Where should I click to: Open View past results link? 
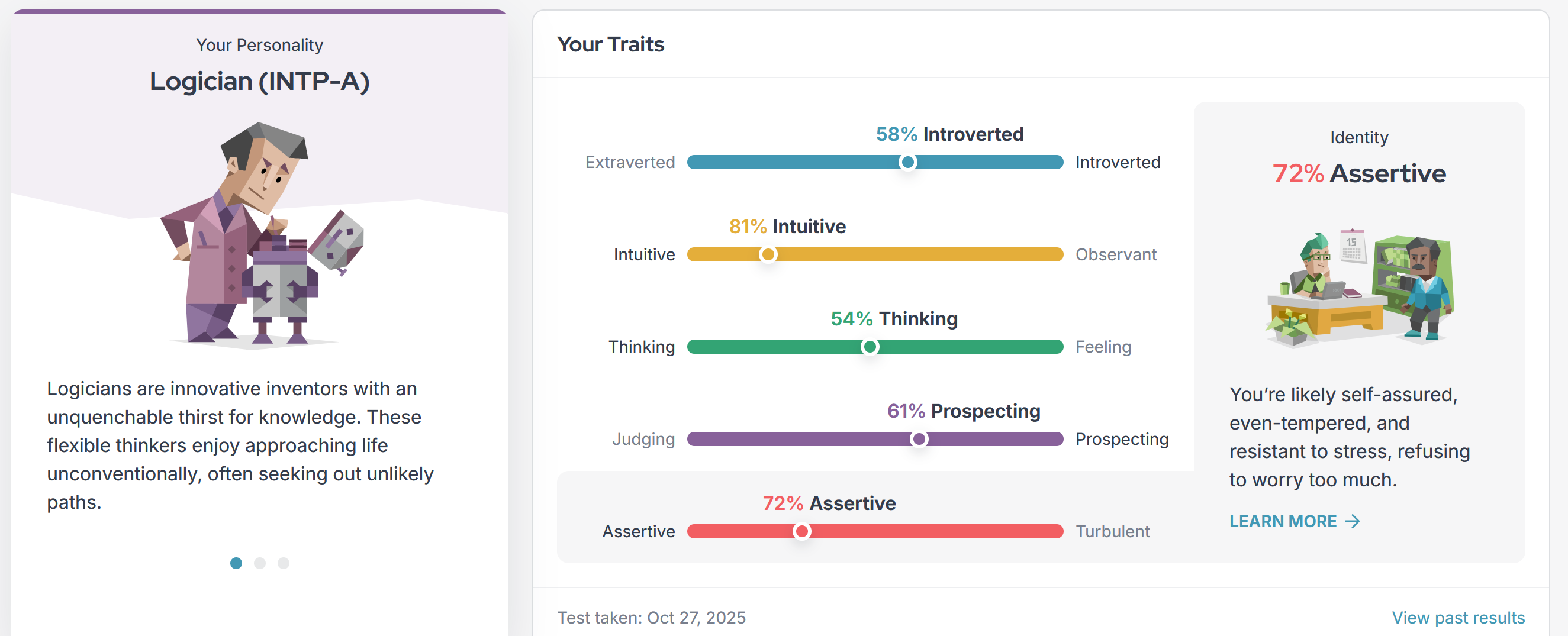point(1458,618)
